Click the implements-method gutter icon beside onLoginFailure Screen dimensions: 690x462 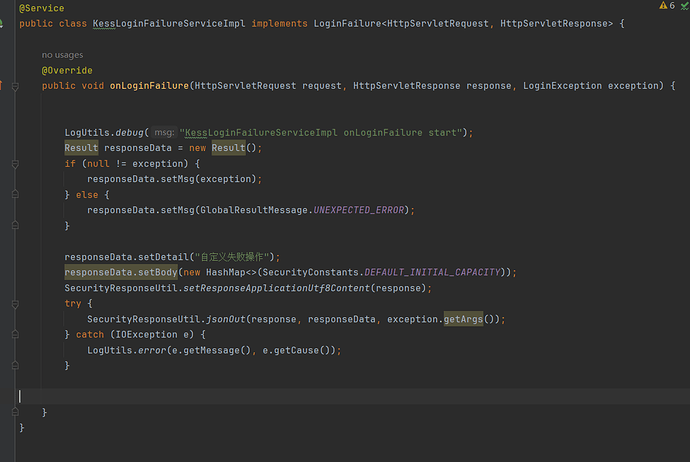tap(3, 86)
